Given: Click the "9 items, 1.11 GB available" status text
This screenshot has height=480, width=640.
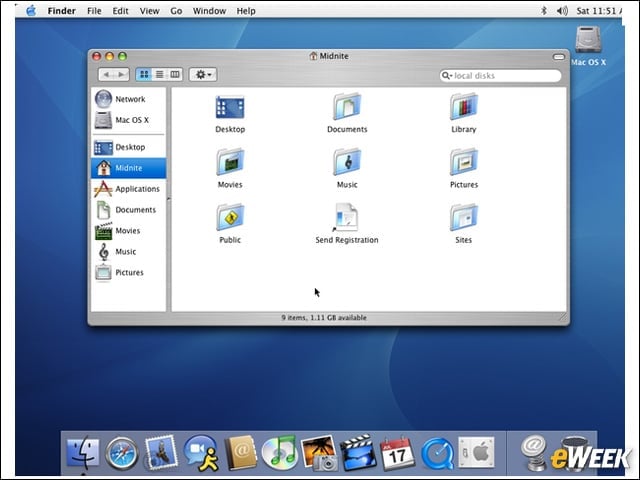Looking at the screenshot, I should 324,318.
